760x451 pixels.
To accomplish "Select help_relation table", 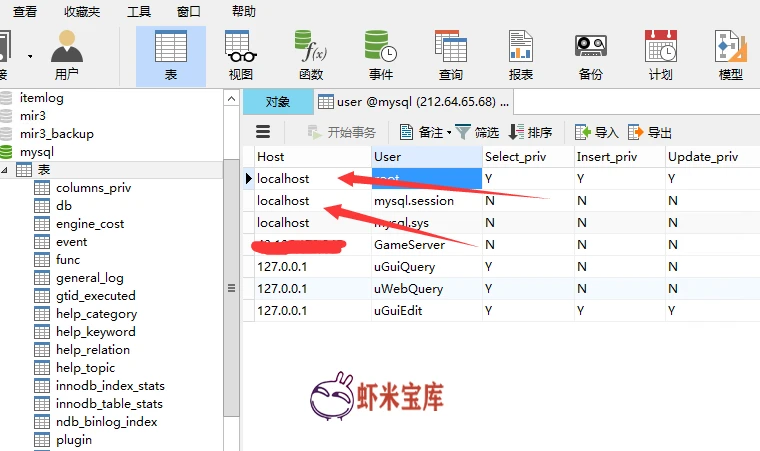I will (x=93, y=350).
